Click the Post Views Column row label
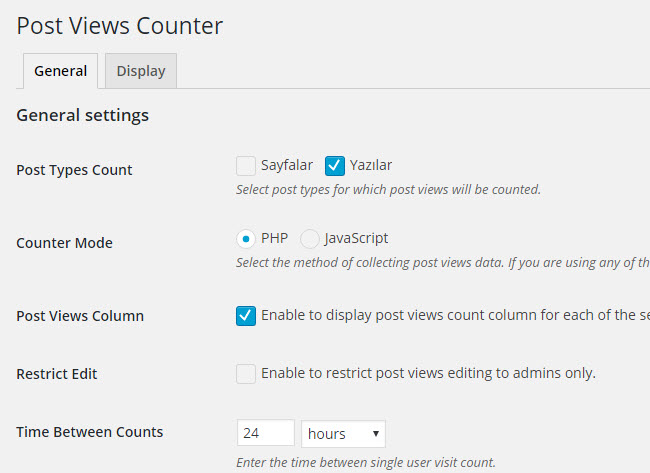Image resolution: width=650 pixels, height=473 pixels. pyautogui.click(x=80, y=316)
